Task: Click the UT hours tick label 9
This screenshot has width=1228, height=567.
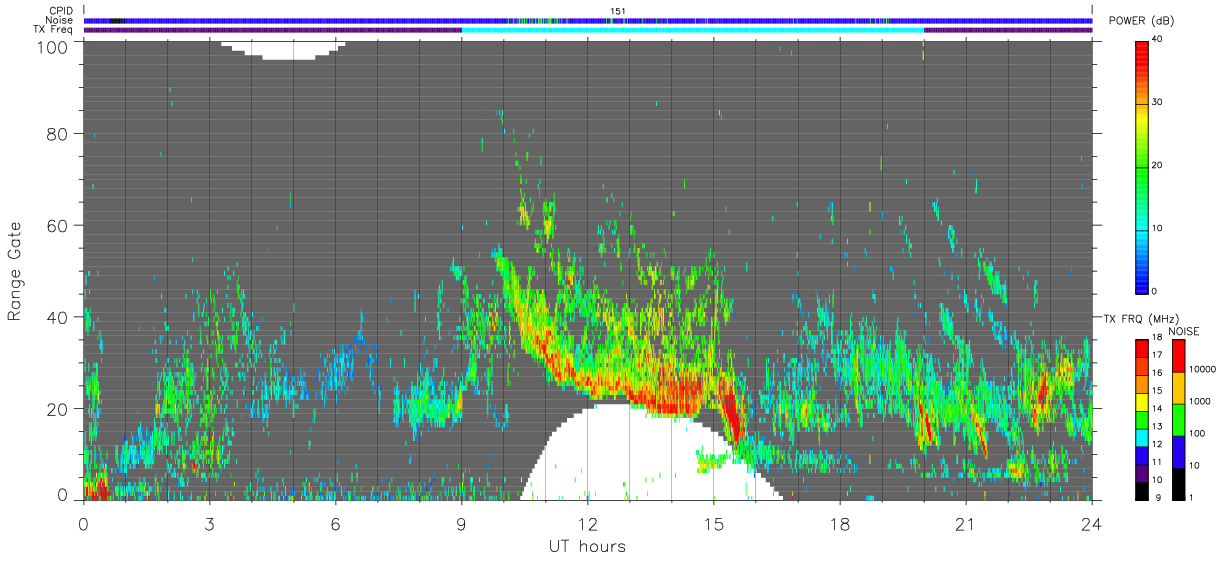Action: (461, 523)
